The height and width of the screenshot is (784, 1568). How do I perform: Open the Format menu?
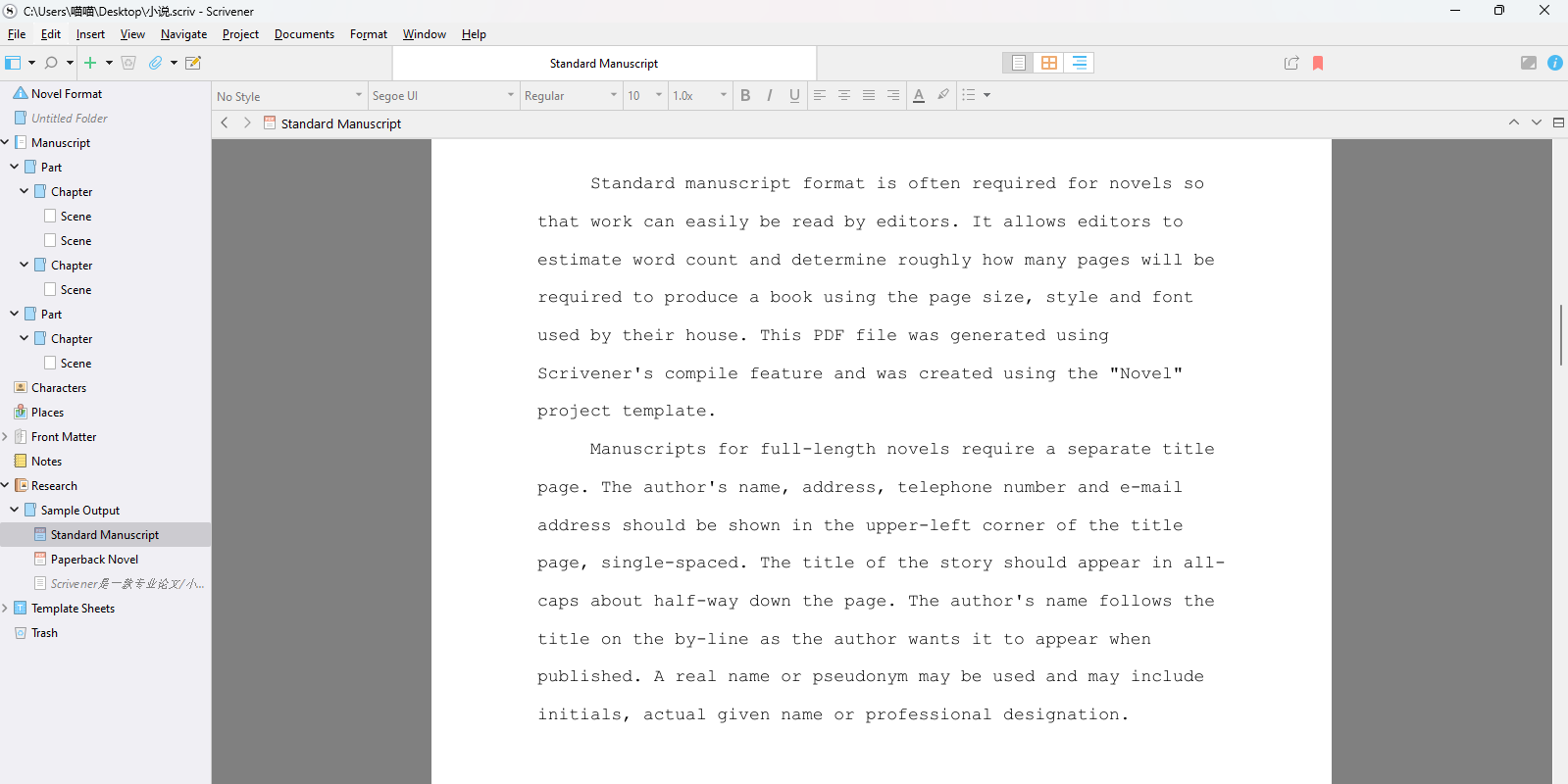(x=369, y=34)
